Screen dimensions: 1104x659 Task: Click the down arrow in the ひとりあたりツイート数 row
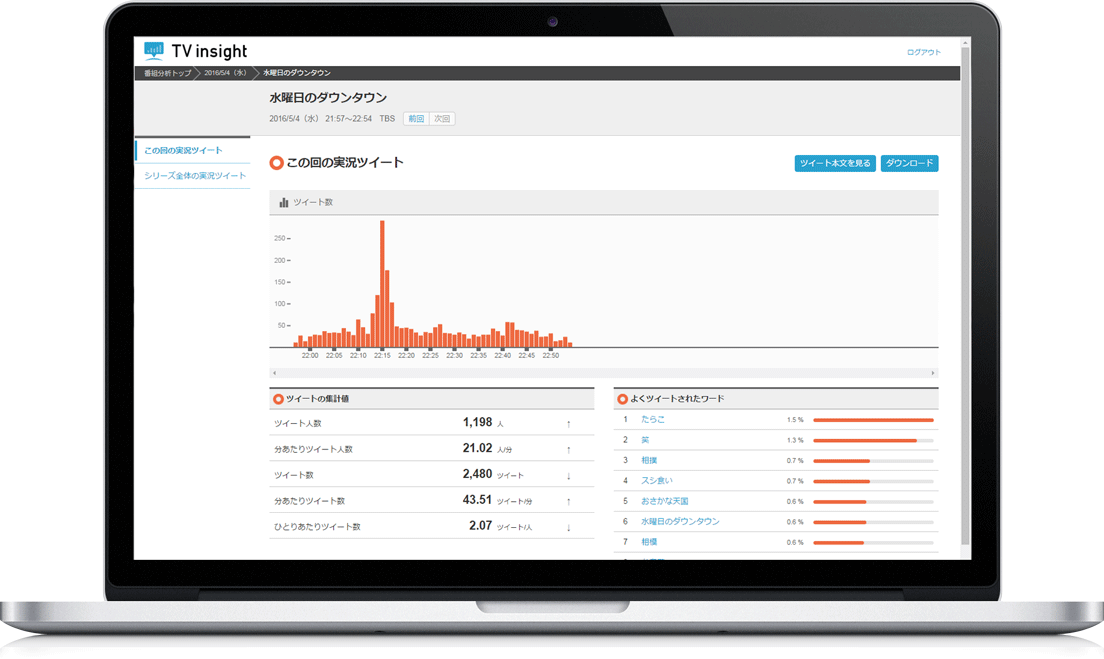[x=568, y=527]
